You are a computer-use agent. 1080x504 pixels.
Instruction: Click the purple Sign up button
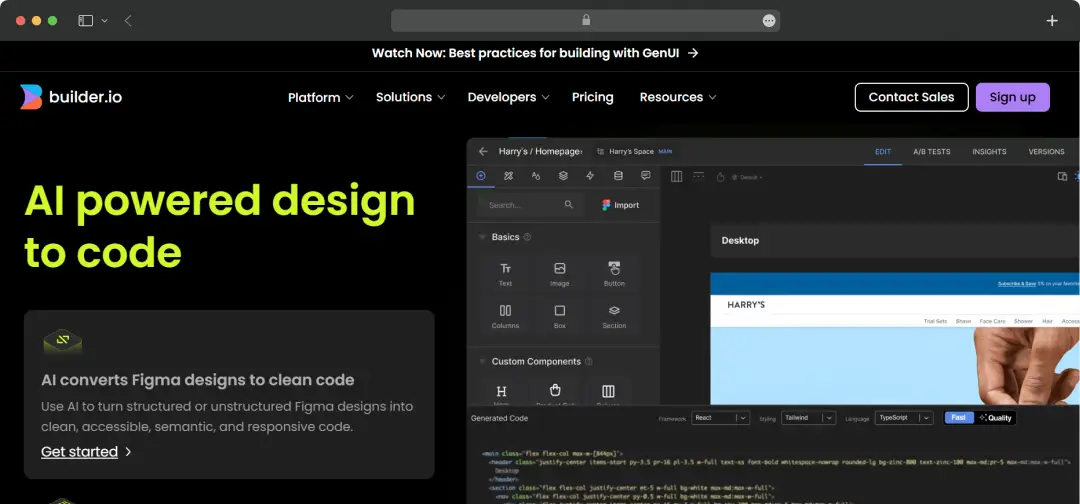coord(1012,97)
